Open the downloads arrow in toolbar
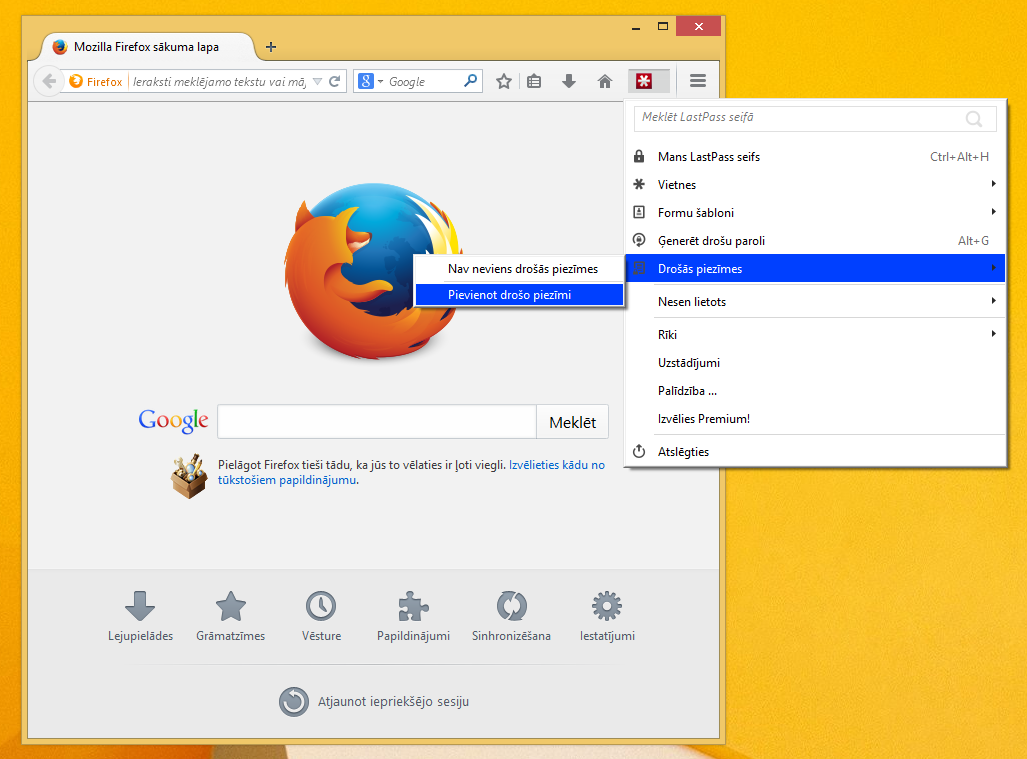Viewport: 1027px width, 759px height. [569, 81]
